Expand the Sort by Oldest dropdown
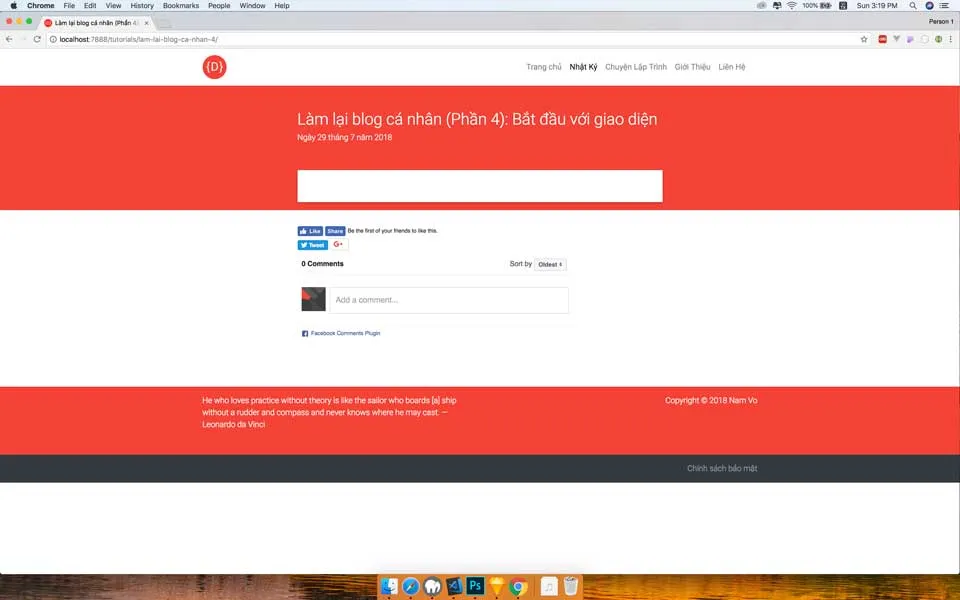Screen dimensions: 960x600 pos(550,264)
